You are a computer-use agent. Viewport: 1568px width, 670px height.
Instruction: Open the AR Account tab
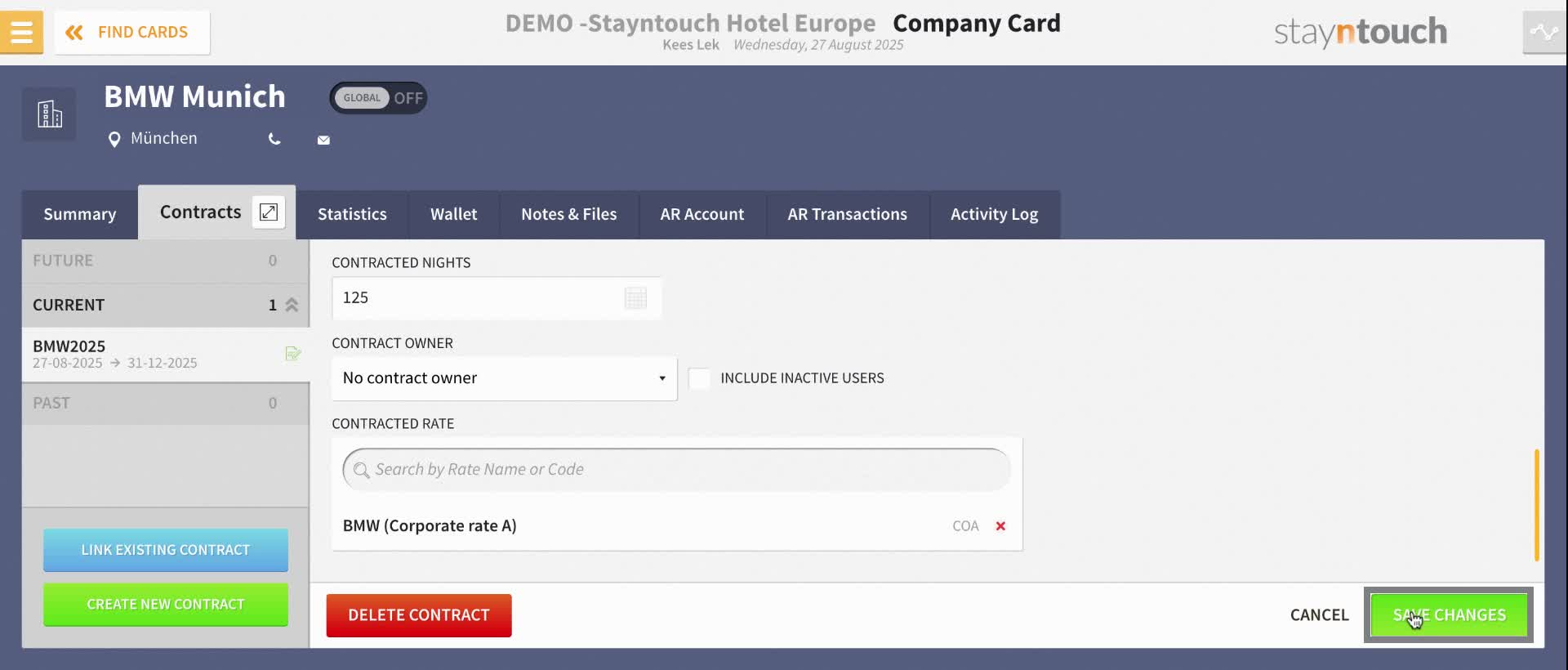click(x=702, y=214)
